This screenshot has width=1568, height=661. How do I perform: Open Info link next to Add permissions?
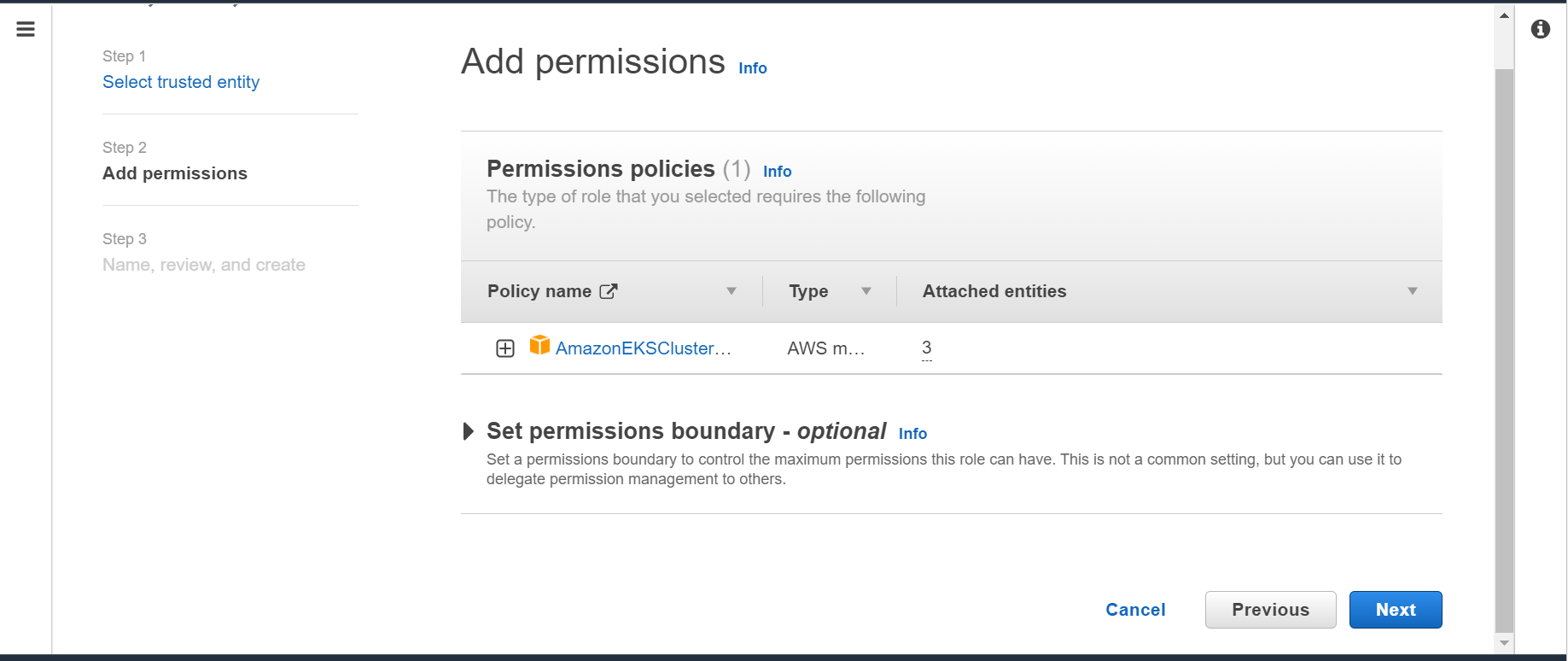(x=753, y=68)
